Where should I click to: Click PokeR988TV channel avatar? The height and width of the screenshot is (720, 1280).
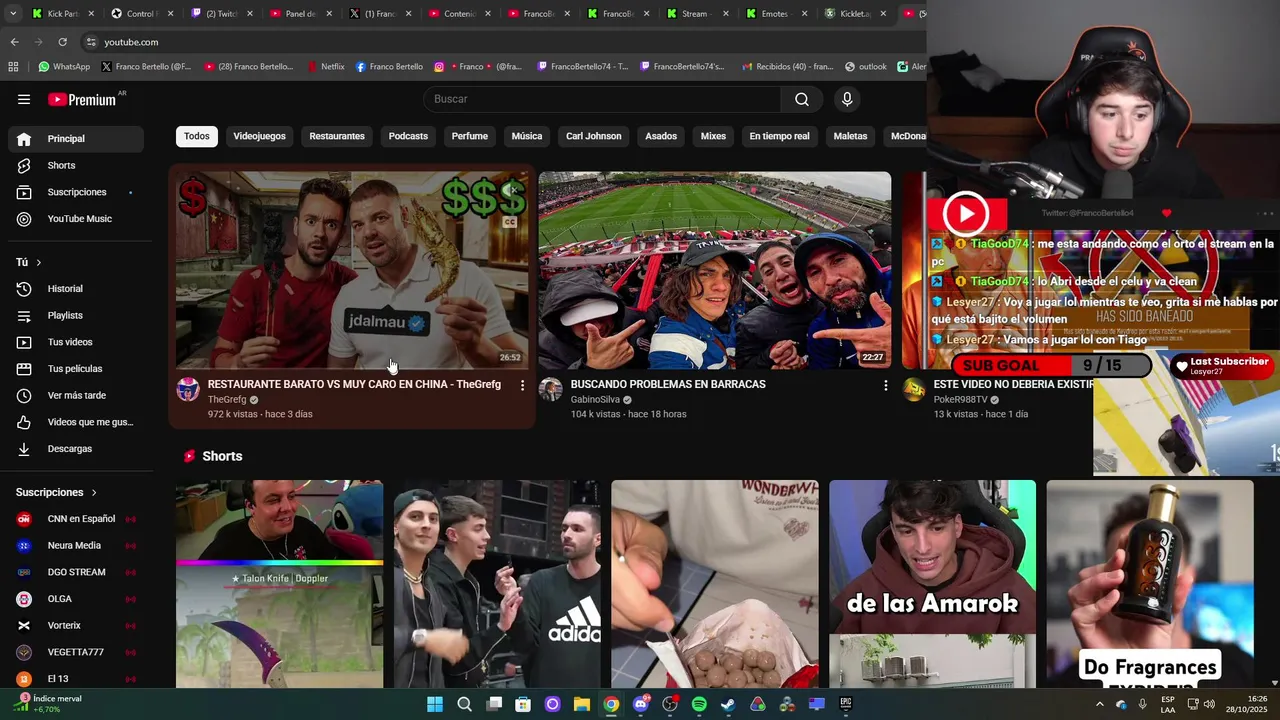[914, 390]
